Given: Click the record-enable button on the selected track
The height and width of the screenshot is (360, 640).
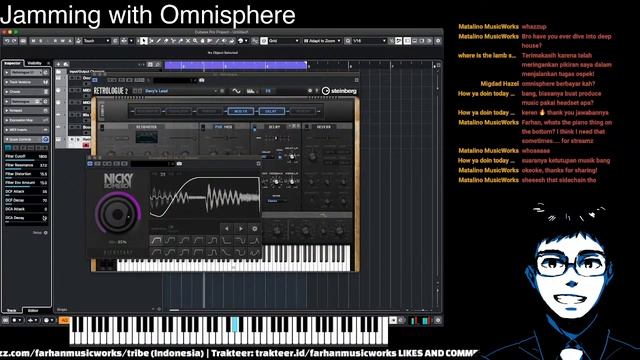Looking at the screenshot, I should tap(86, 145).
